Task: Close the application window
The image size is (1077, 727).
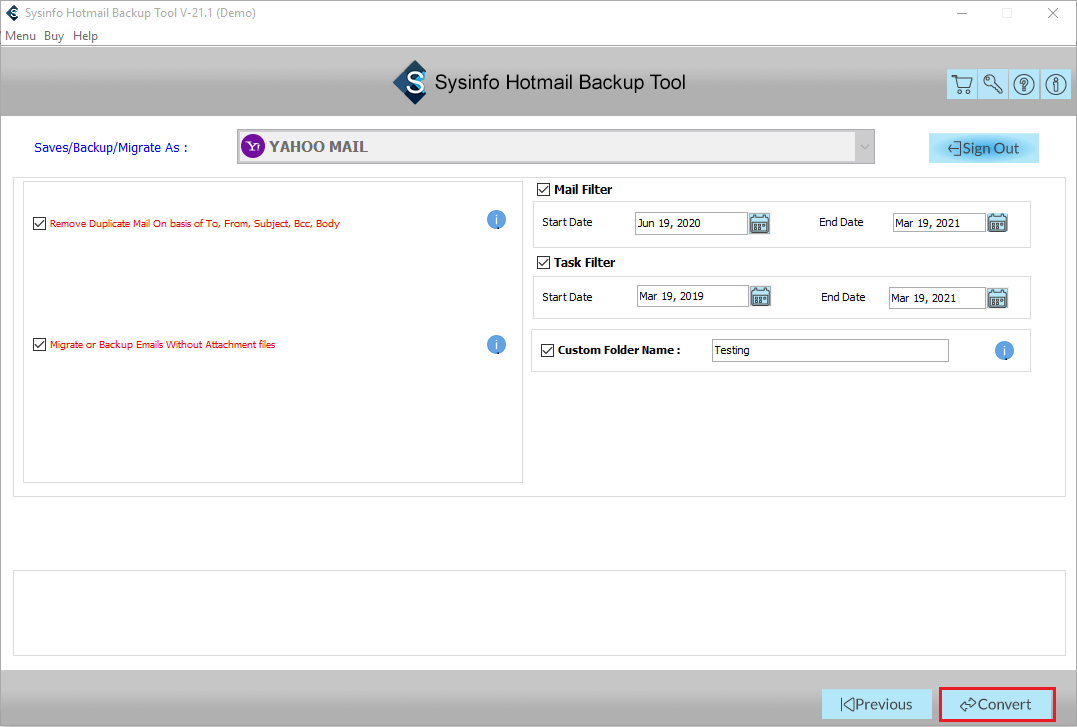Action: pos(1052,13)
